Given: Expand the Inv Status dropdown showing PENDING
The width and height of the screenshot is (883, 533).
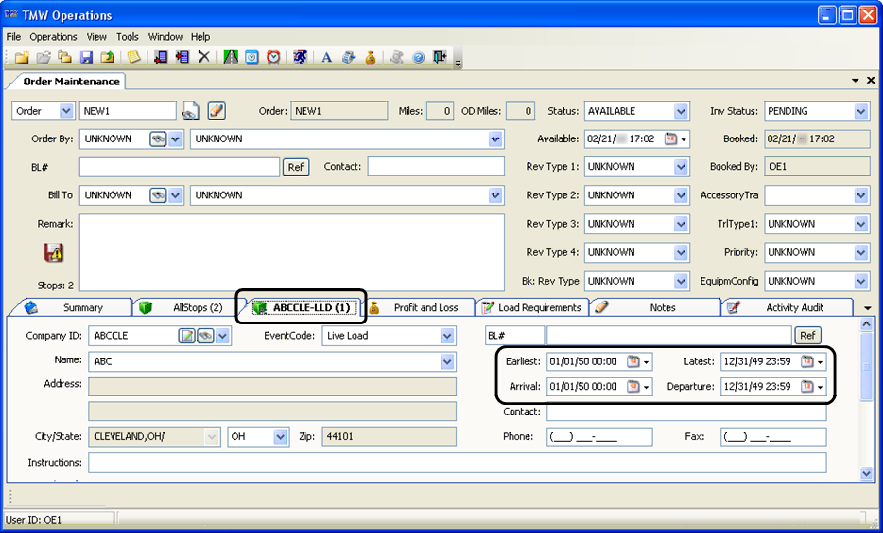Looking at the screenshot, I should 861,111.
